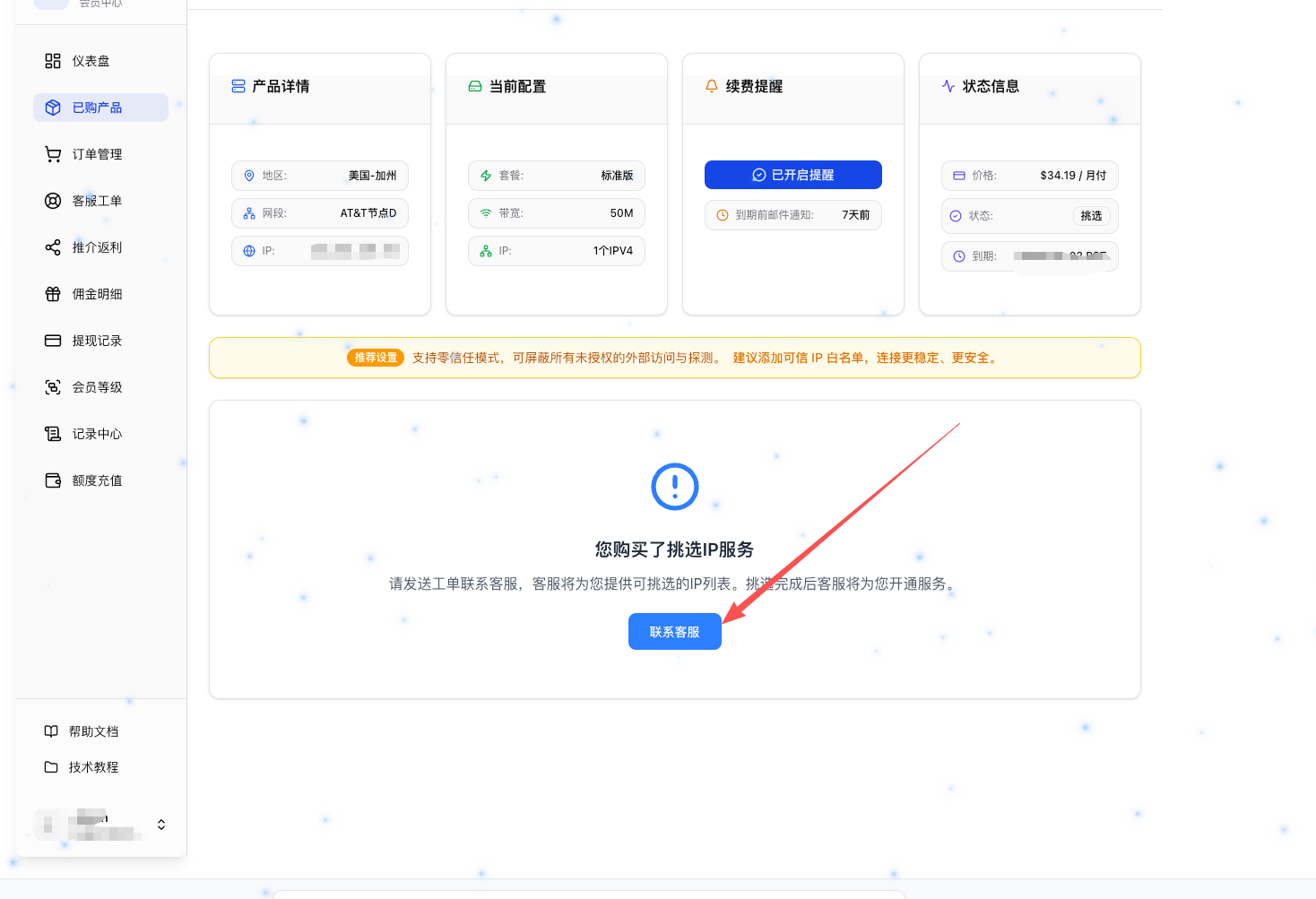Click the gift icon beside 佣金明细
The height and width of the screenshot is (899, 1316).
[53, 294]
